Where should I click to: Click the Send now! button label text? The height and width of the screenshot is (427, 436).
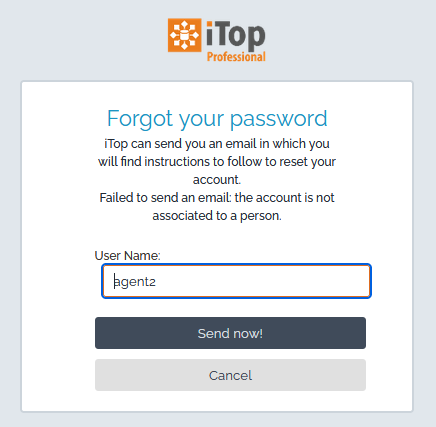[x=230, y=333]
